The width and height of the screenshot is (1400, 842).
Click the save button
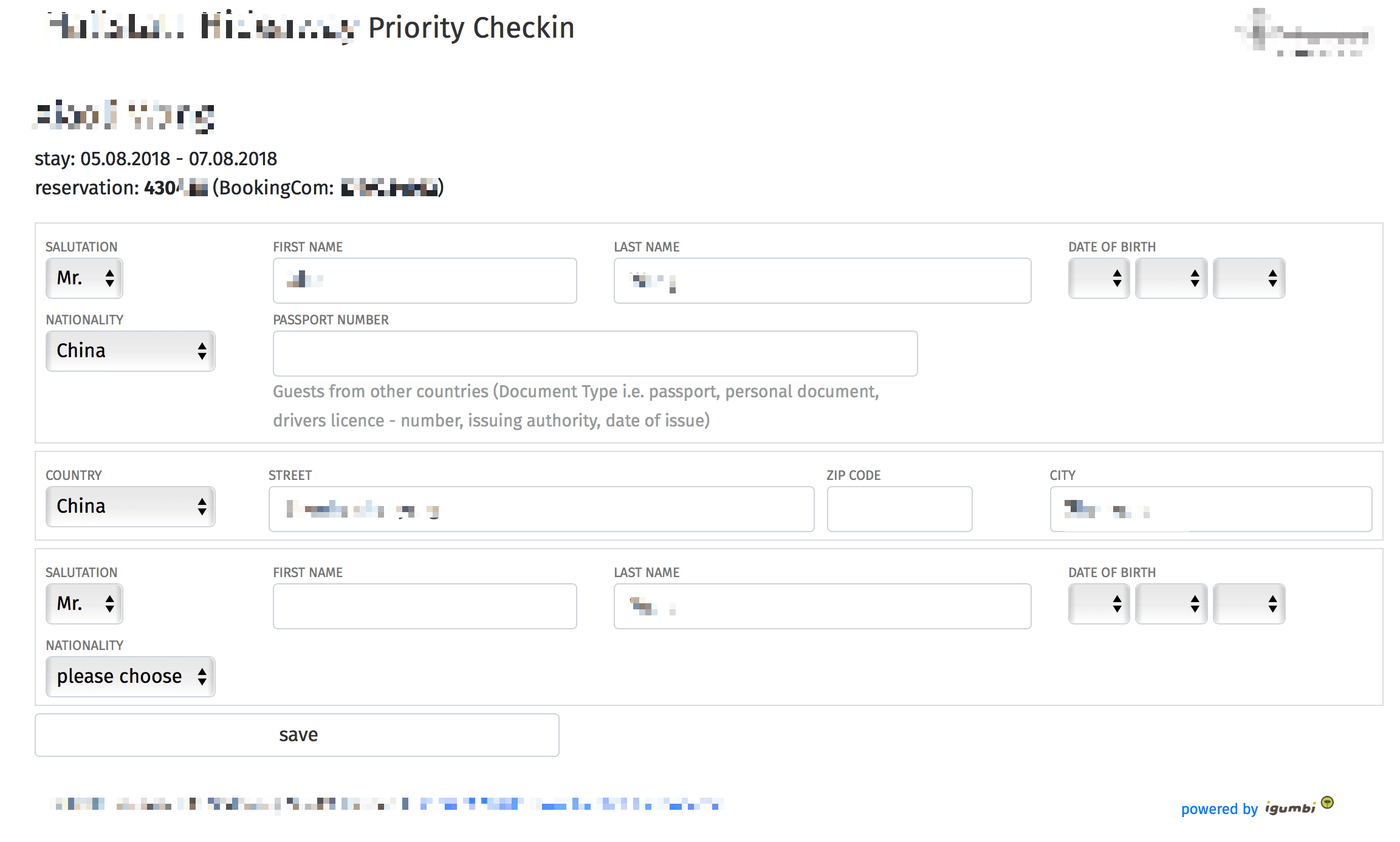297,735
